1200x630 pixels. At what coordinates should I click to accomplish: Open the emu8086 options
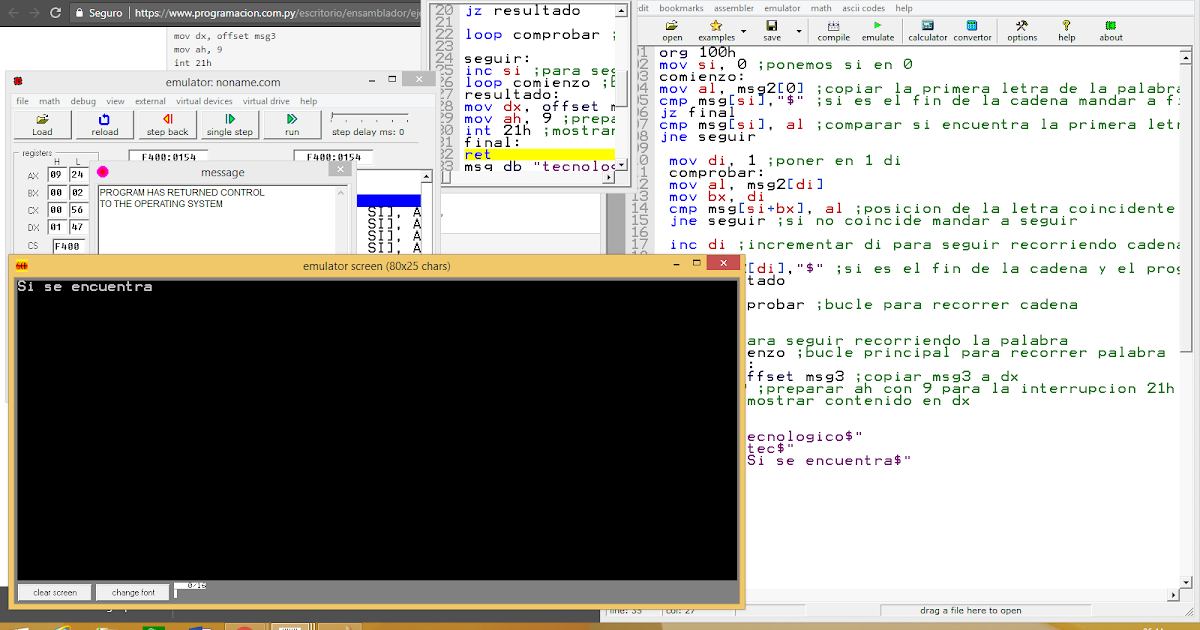tap(1022, 25)
